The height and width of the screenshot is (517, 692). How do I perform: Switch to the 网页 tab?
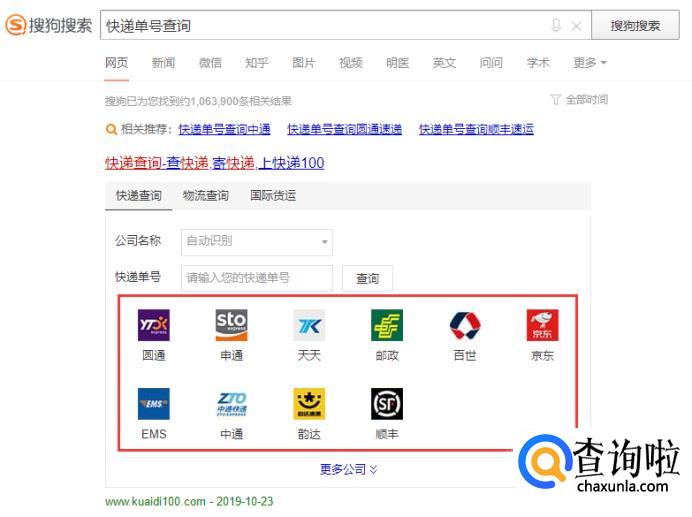(x=117, y=63)
